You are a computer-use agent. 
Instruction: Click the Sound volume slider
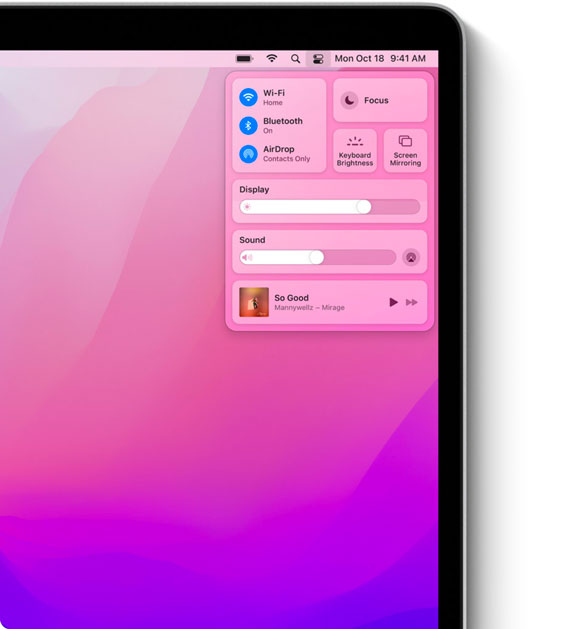318,258
